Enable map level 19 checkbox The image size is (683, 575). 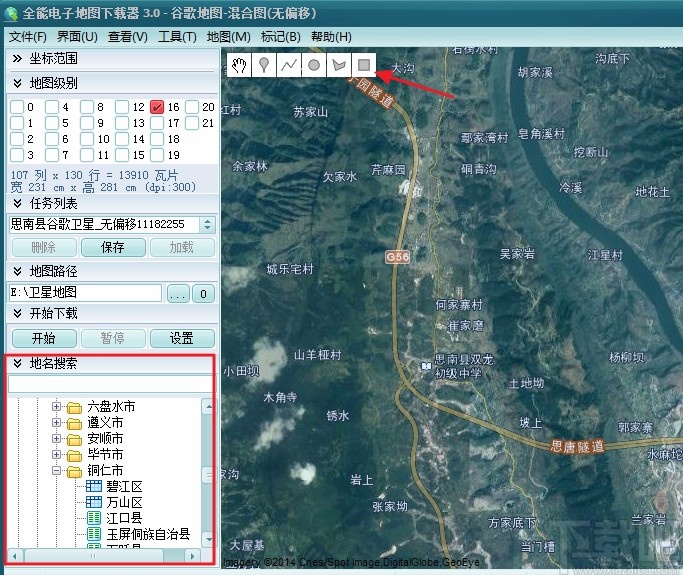coord(157,155)
